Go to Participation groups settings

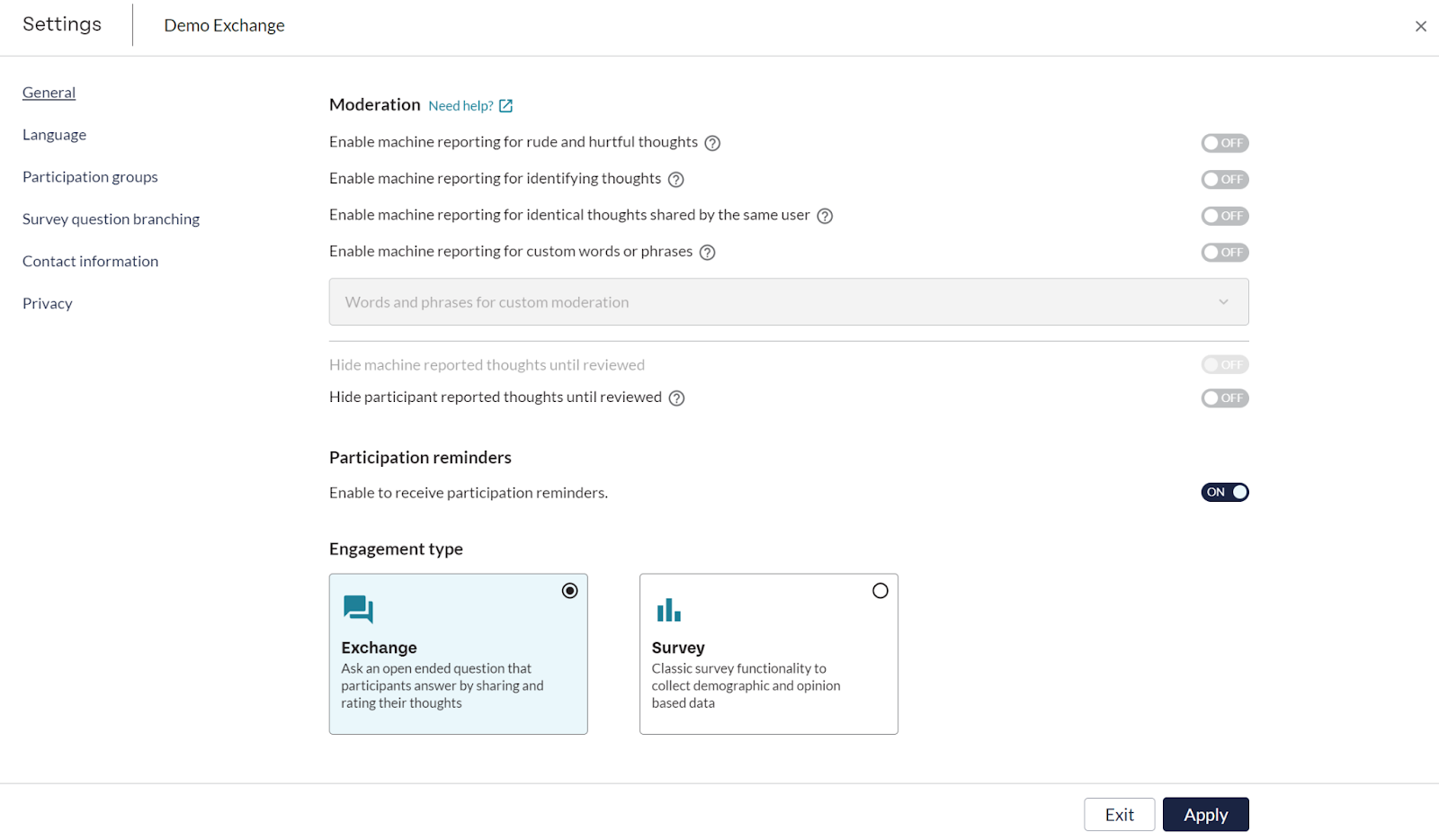[90, 177]
